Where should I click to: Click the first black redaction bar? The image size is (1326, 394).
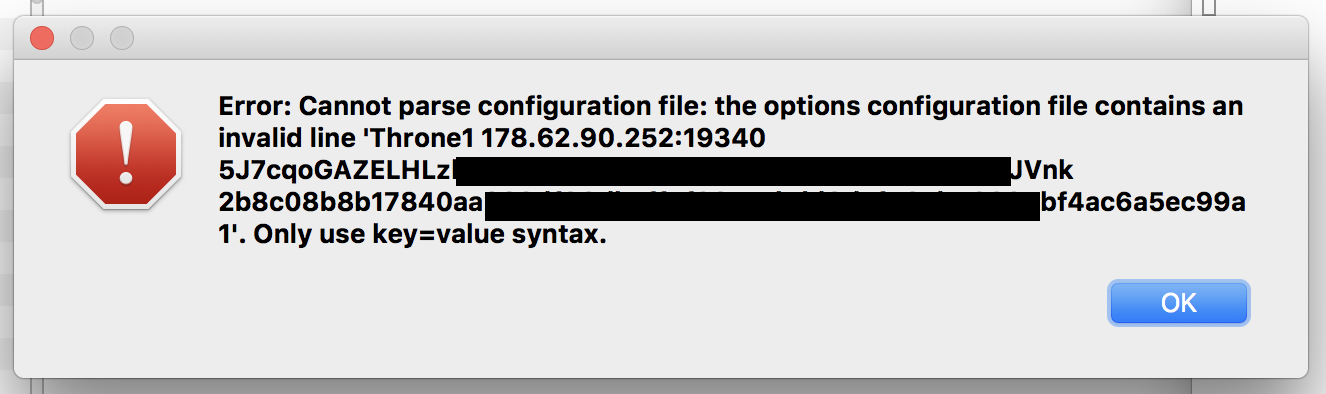(x=732, y=170)
